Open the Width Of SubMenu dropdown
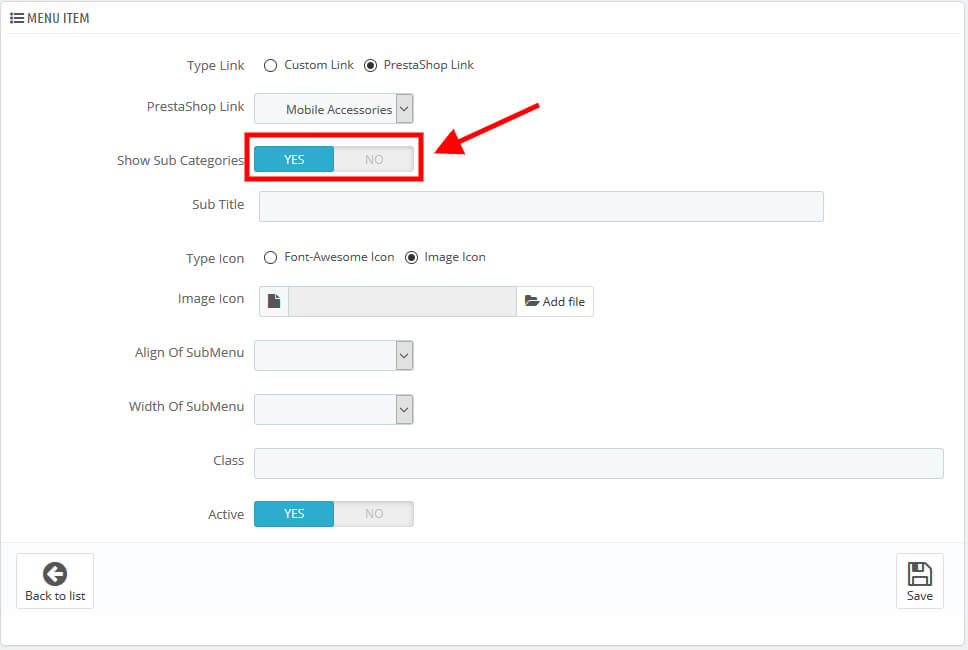Viewport: 968px width, 650px height. click(x=334, y=408)
